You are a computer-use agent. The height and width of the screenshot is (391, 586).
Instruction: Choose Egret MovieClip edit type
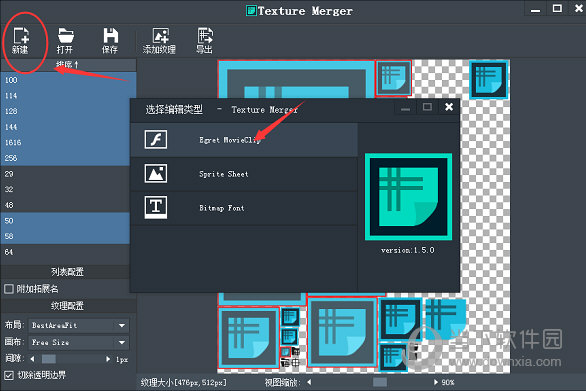tap(244, 140)
